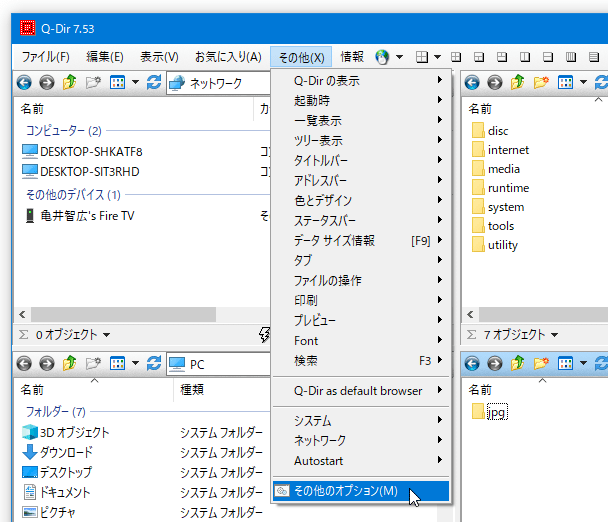This screenshot has width=608, height=522.
Task: Create new folder in ネットワーク pane
Action: (x=93, y=82)
